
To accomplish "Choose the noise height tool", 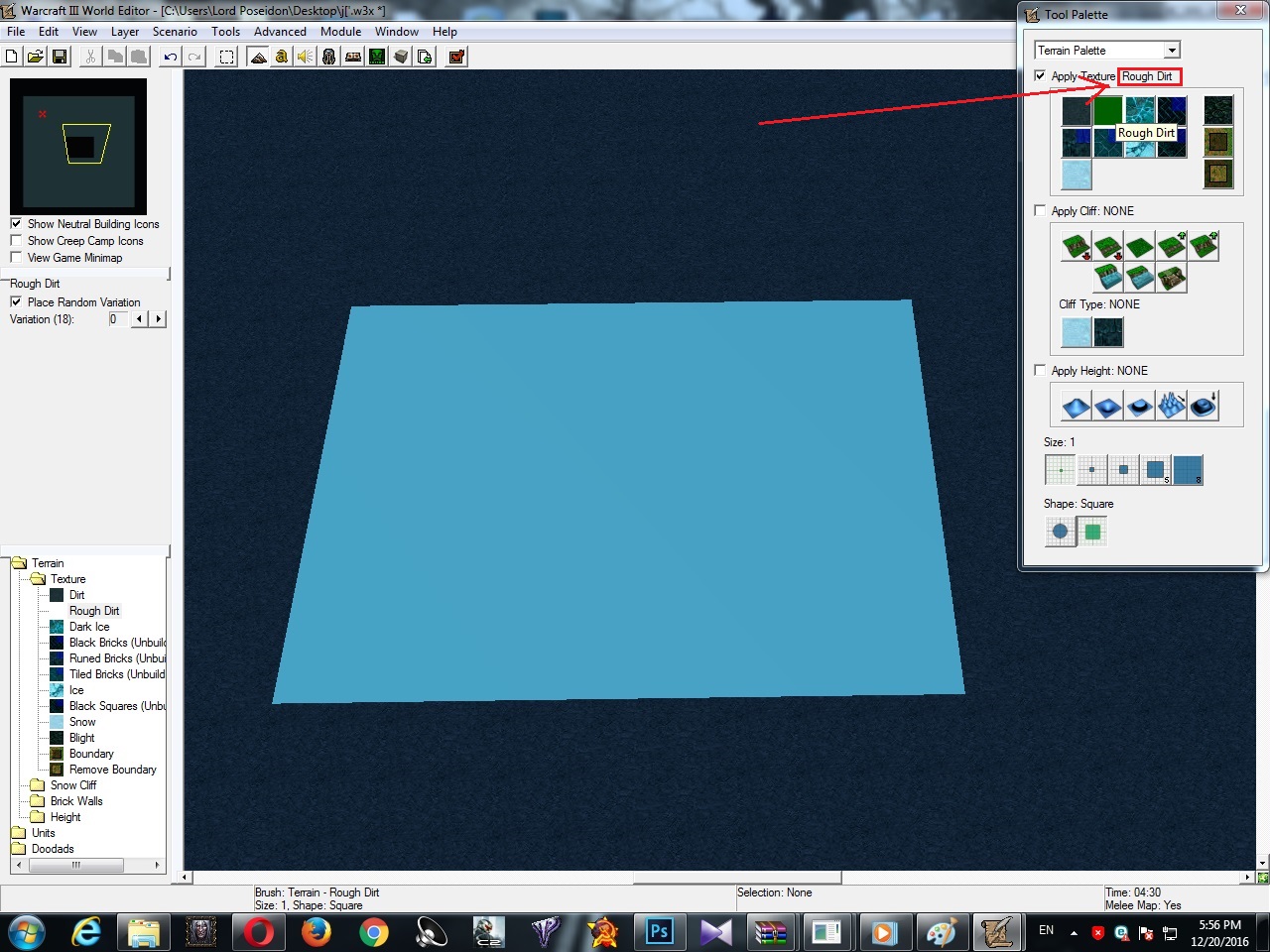I will coord(1171,405).
